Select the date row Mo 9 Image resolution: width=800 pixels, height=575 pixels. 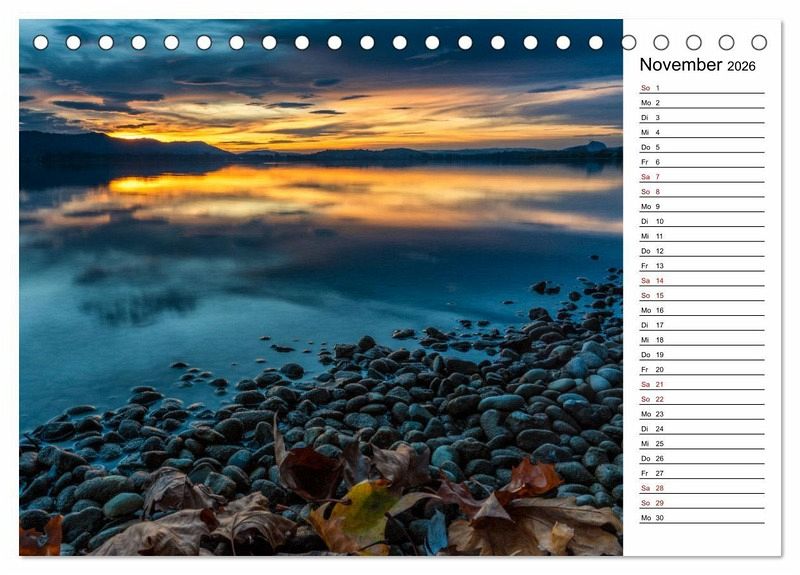point(702,206)
